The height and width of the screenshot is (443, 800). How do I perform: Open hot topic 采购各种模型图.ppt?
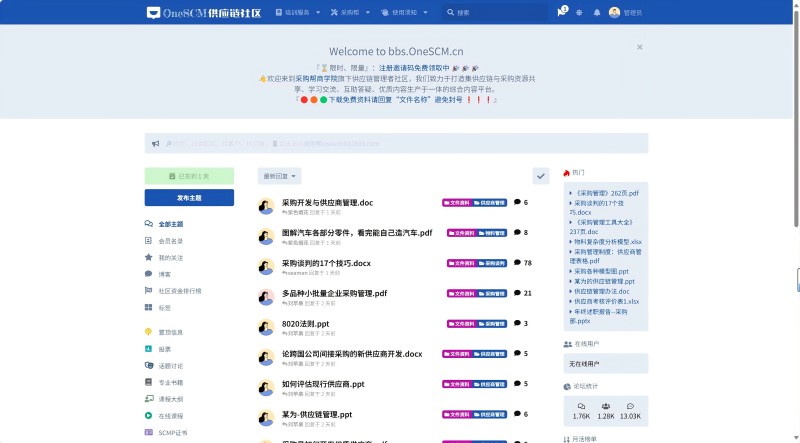point(601,271)
